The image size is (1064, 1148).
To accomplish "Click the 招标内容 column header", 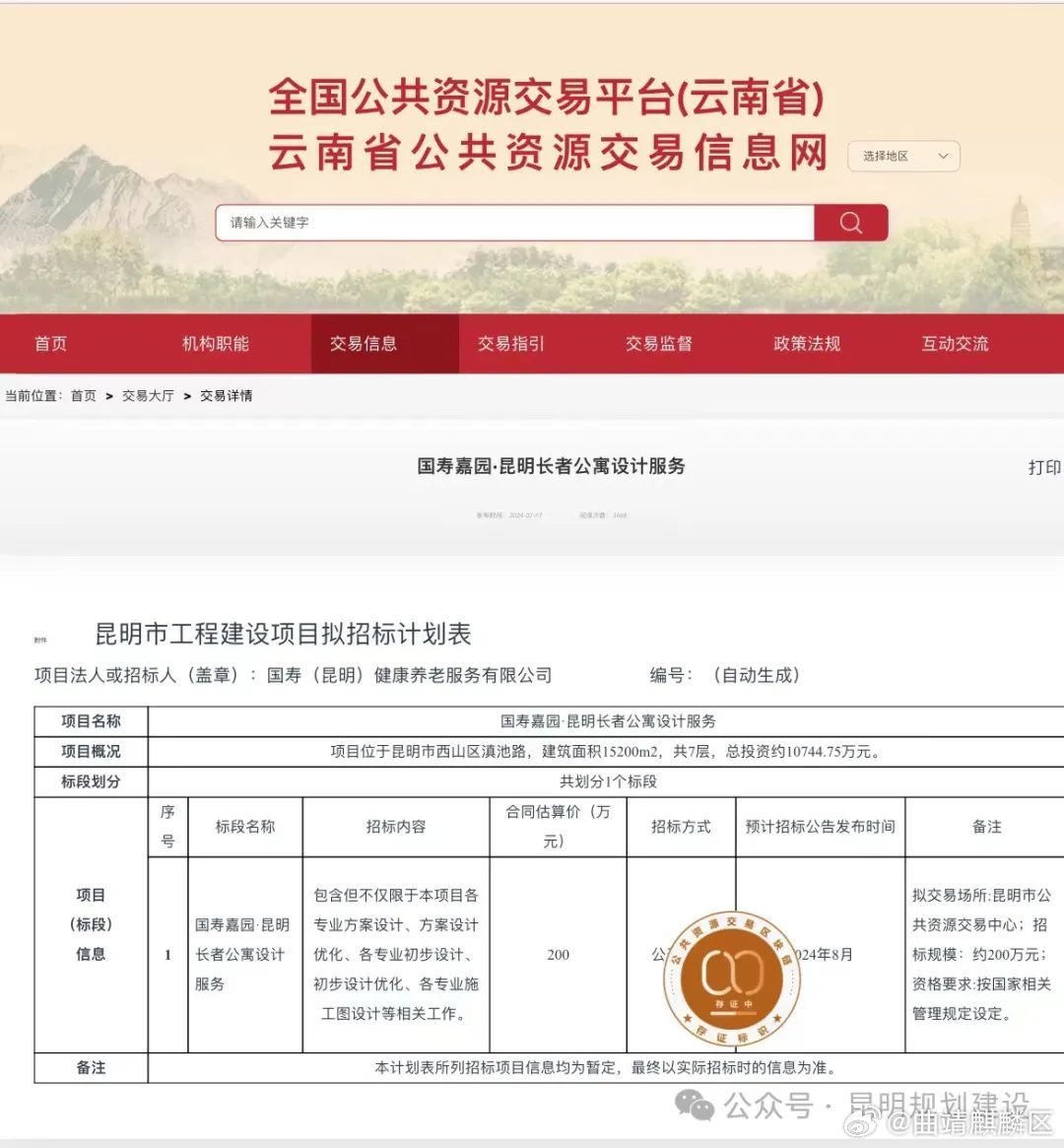I will pyautogui.click(x=396, y=827).
